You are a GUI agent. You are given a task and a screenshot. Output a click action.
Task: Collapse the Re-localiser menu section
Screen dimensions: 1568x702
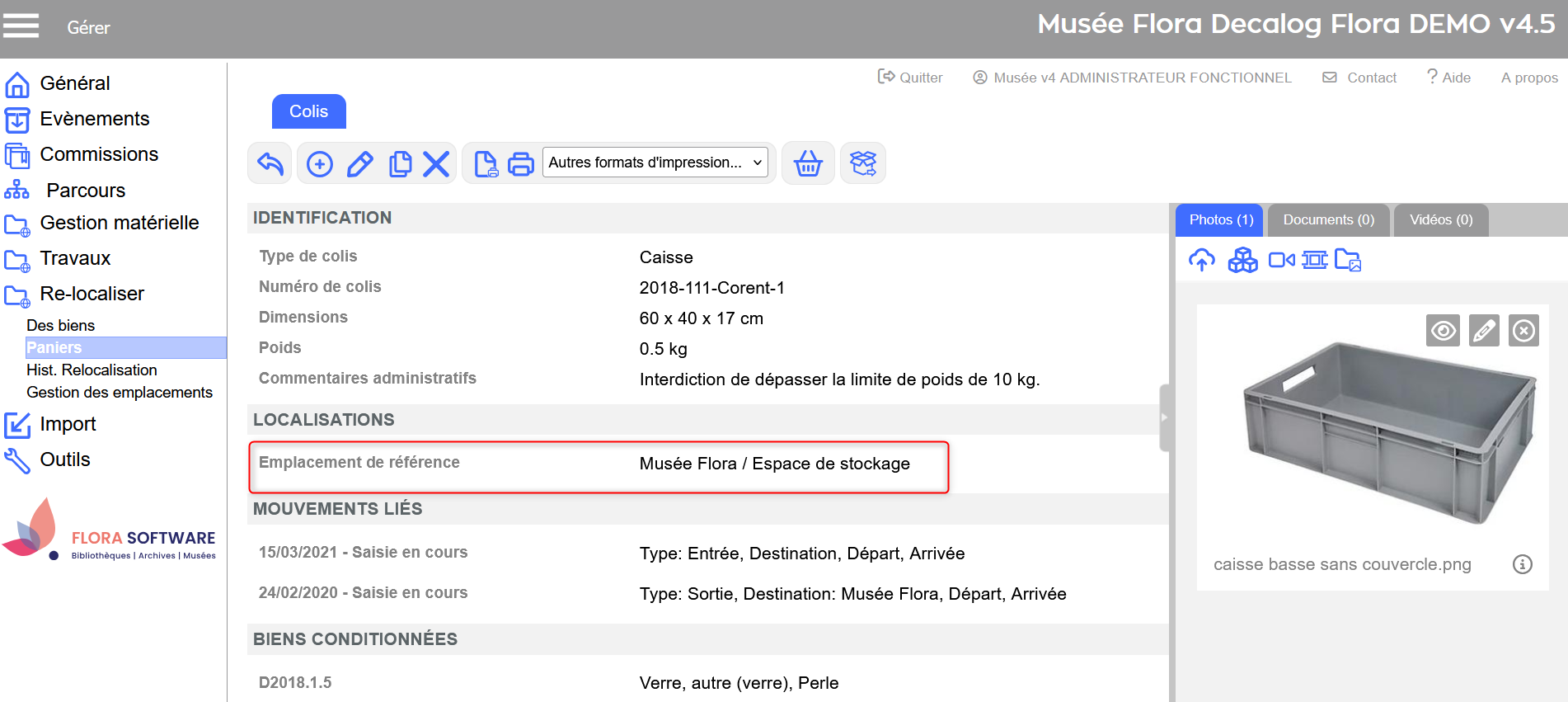tap(92, 294)
